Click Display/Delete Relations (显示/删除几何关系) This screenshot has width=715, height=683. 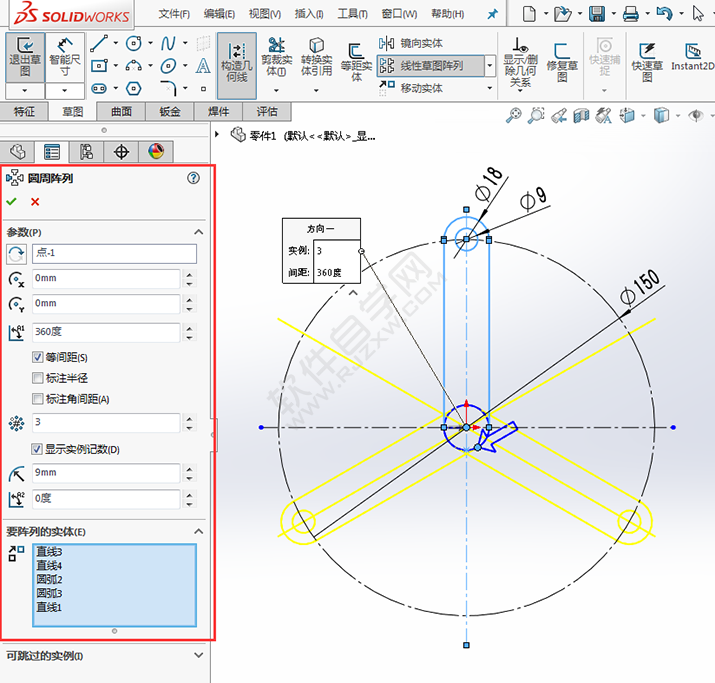point(520,63)
